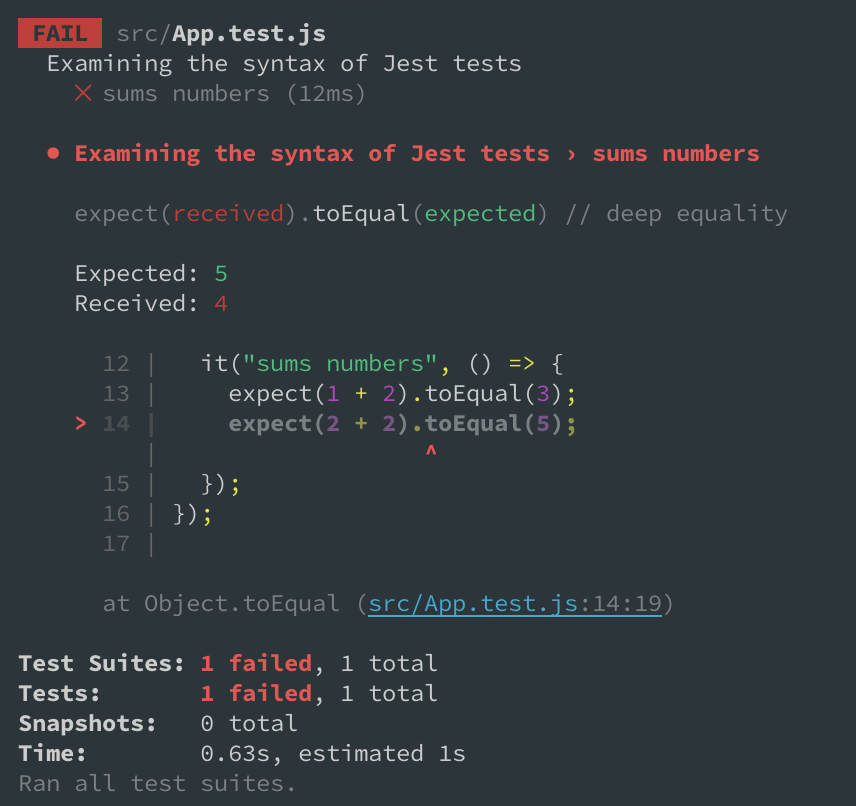Click line number 13 in the code frame

click(116, 394)
